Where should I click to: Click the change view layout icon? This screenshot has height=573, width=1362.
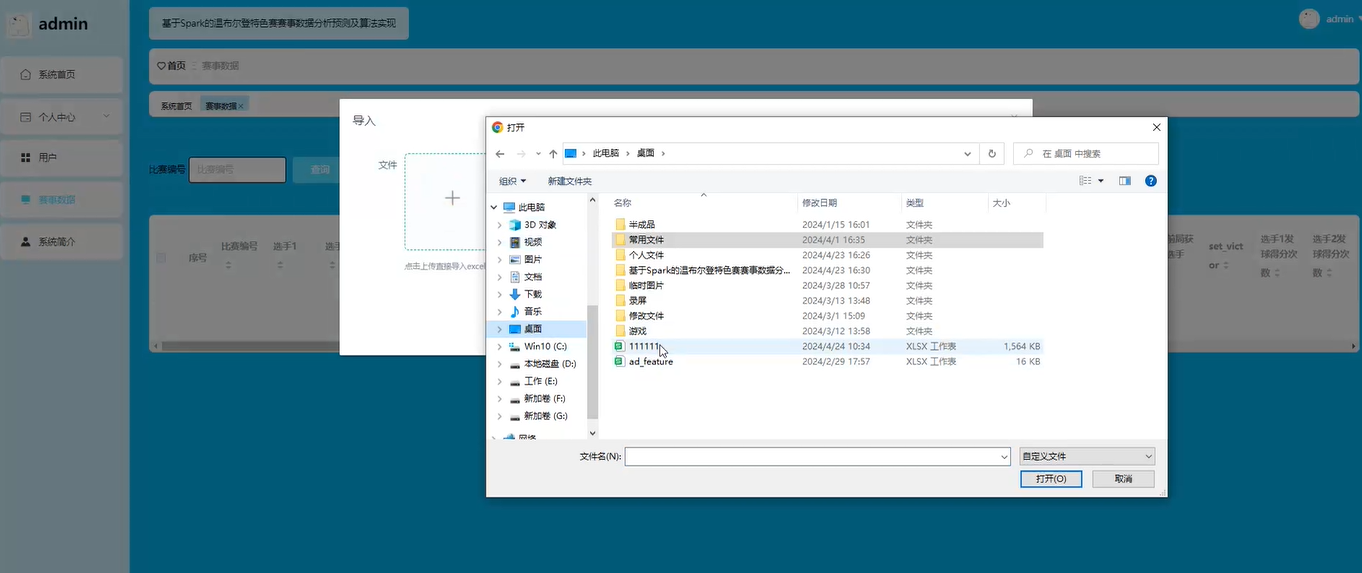pos(1085,181)
